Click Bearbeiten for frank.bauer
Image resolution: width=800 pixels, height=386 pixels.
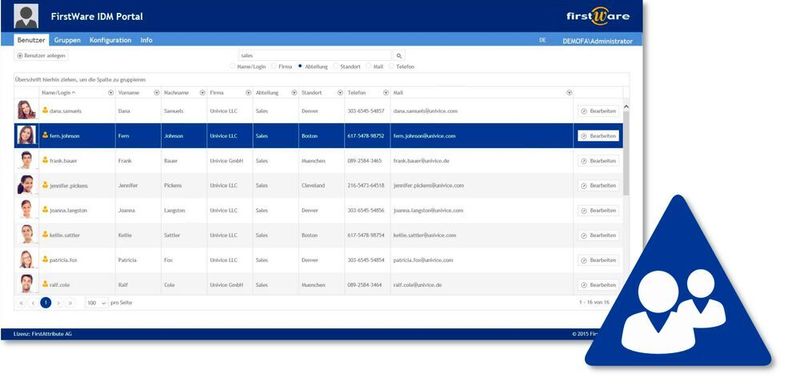pyautogui.click(x=598, y=161)
